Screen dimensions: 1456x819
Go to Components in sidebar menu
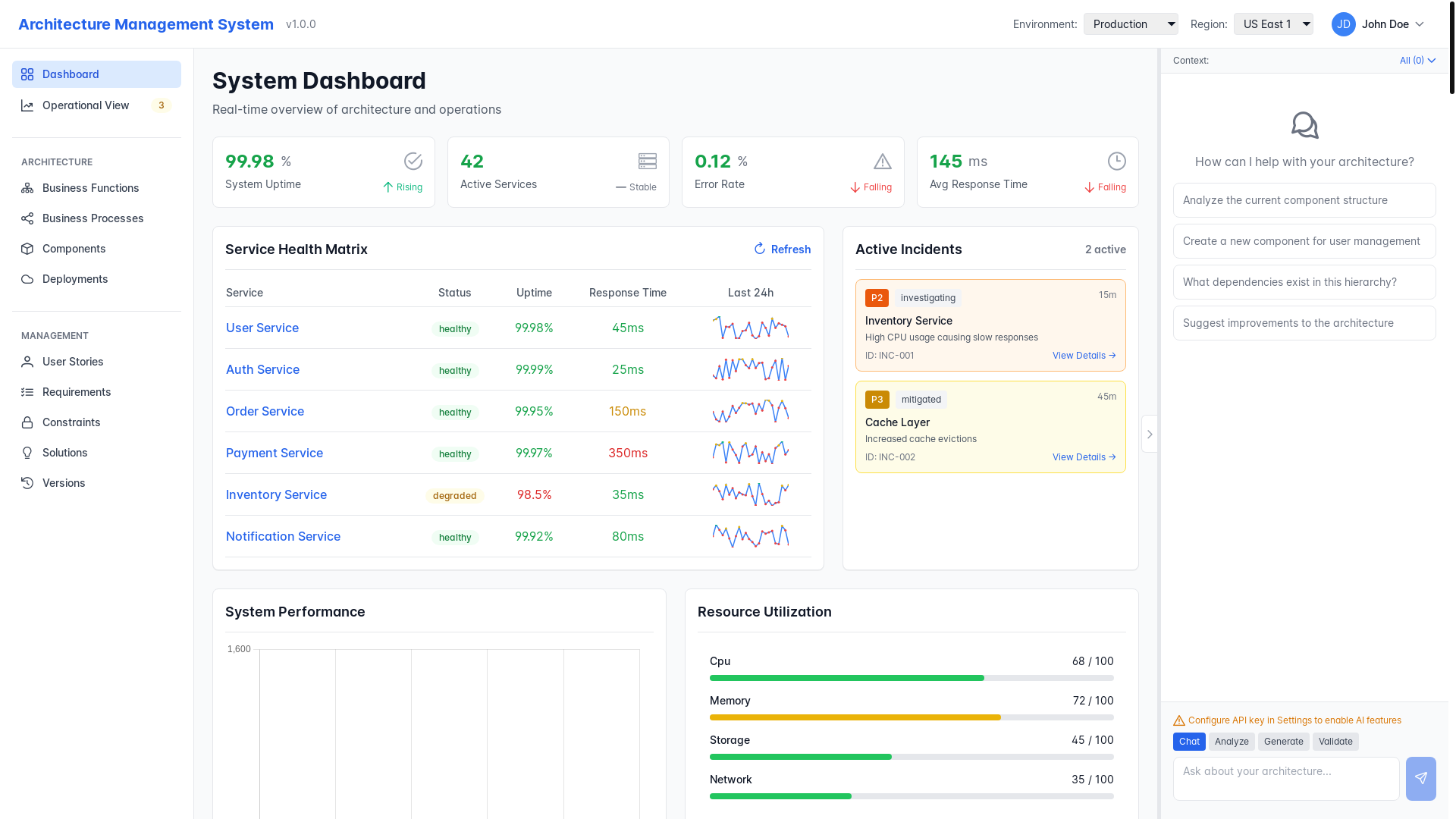(74, 249)
